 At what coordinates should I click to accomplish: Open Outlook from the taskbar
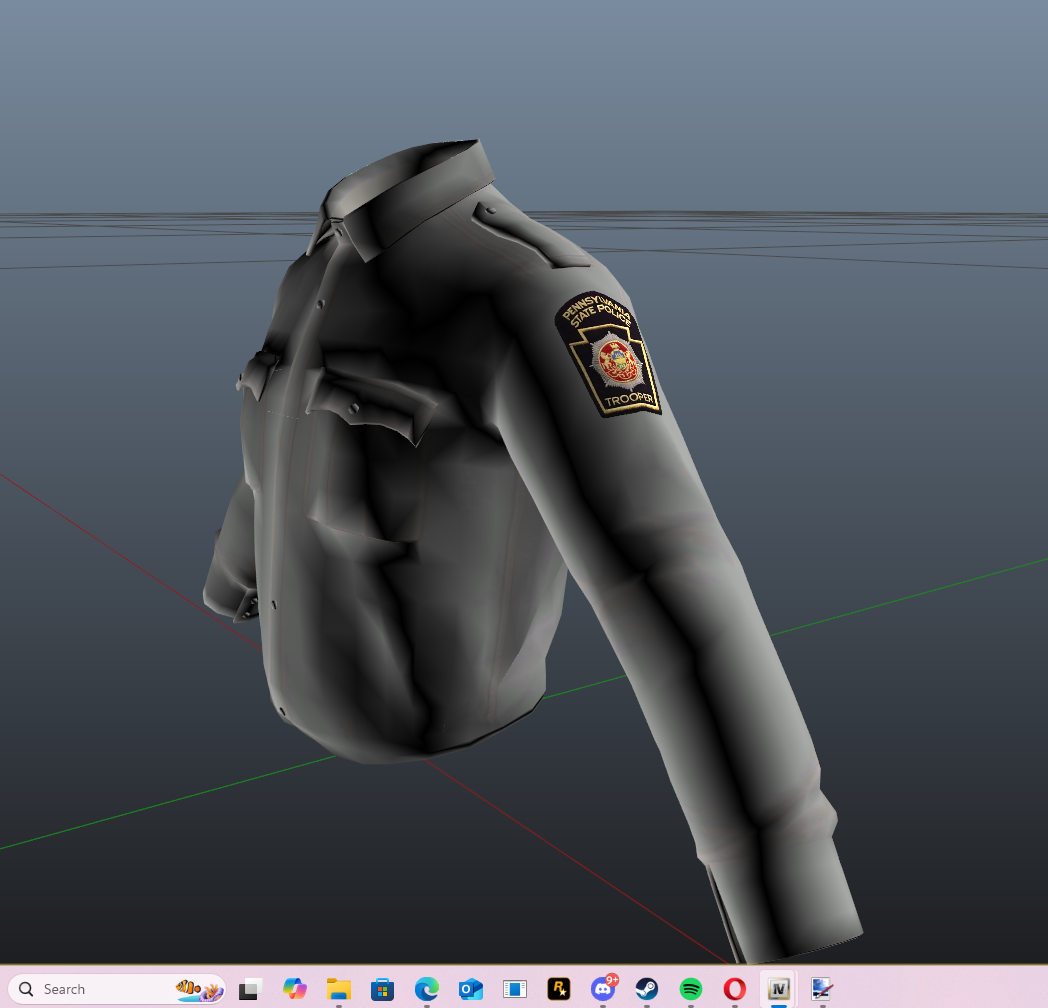(x=470, y=989)
